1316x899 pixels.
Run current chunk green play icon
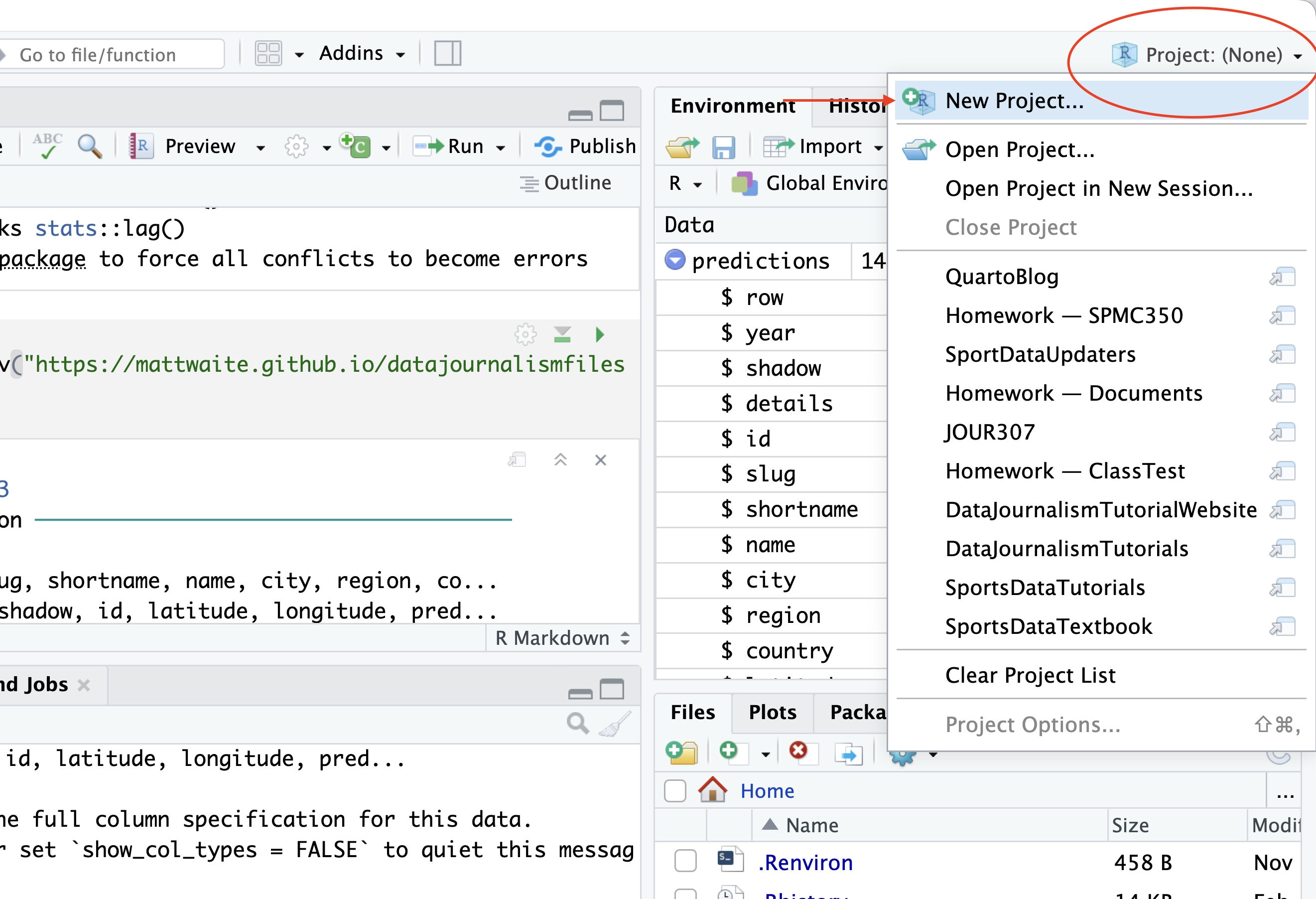(600, 335)
